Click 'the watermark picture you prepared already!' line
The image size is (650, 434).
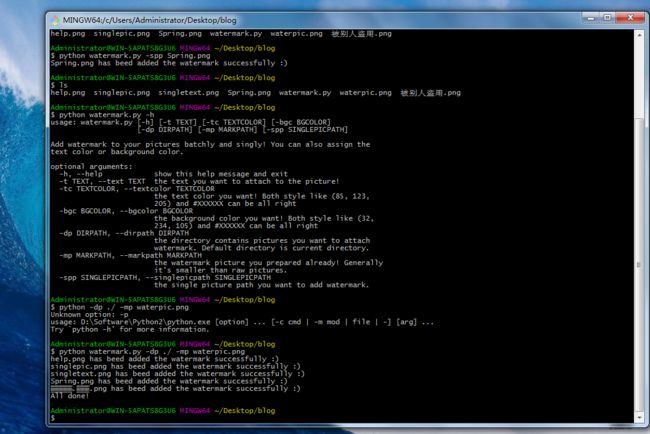click(268, 263)
